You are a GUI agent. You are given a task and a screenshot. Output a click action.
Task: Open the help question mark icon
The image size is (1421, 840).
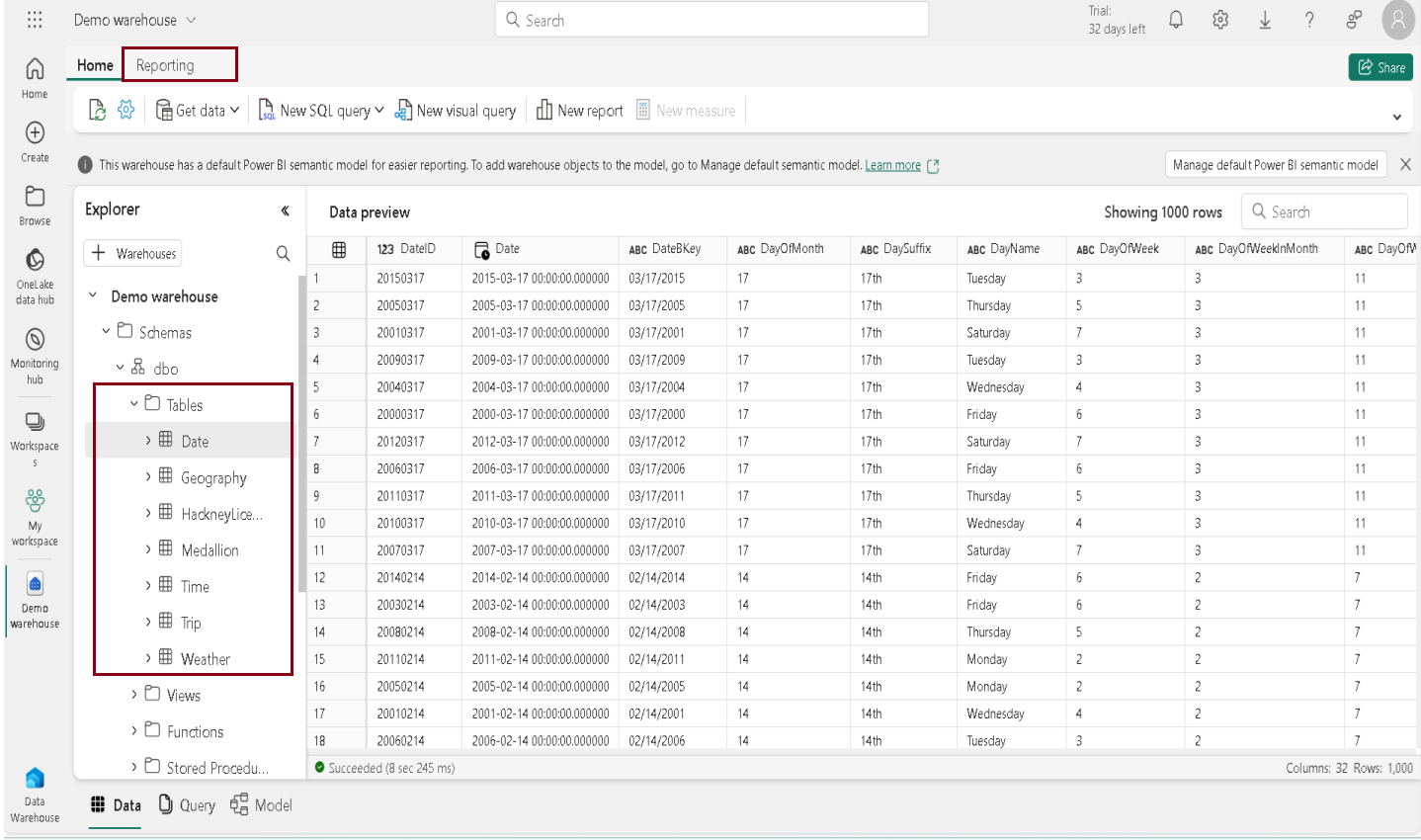pyautogui.click(x=1309, y=20)
